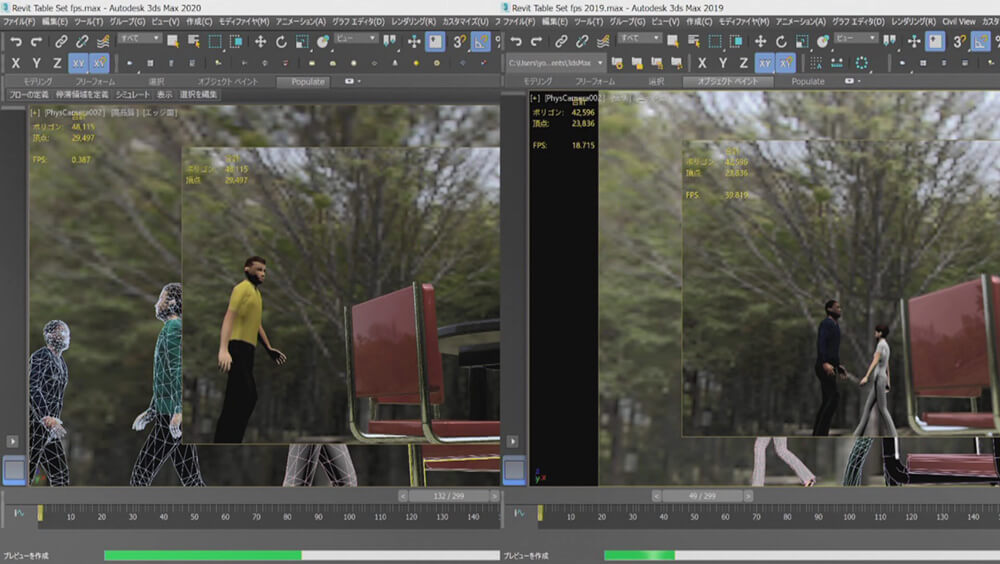The width and height of the screenshot is (1000, 564).
Task: Switch to モデリング ribbon tab in 3ds Max 2020
Action: point(38,82)
